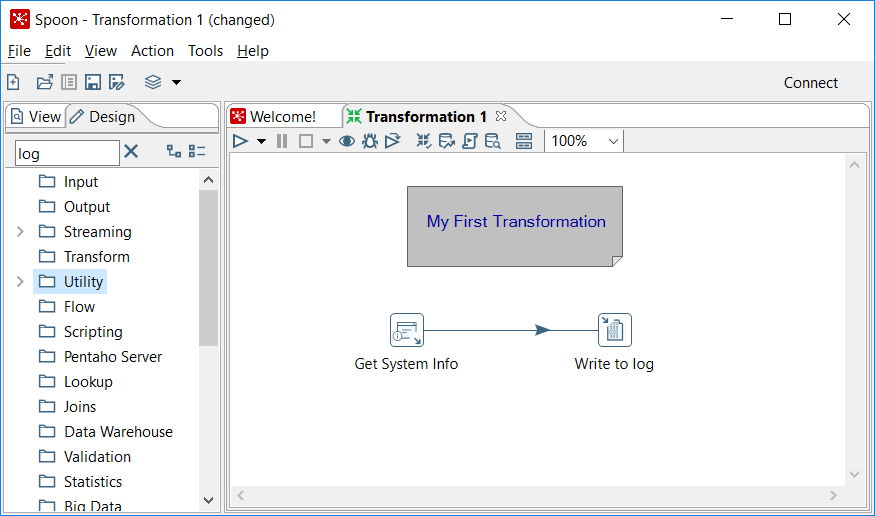Click the Connect button
This screenshot has width=875, height=516.
click(x=810, y=83)
